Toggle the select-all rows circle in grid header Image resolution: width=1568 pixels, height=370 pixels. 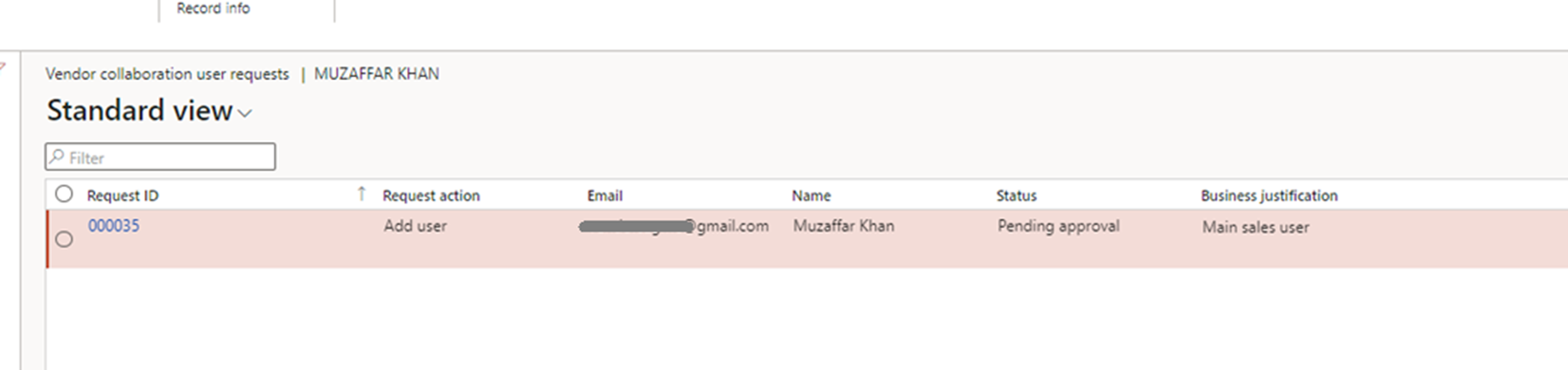click(x=64, y=194)
